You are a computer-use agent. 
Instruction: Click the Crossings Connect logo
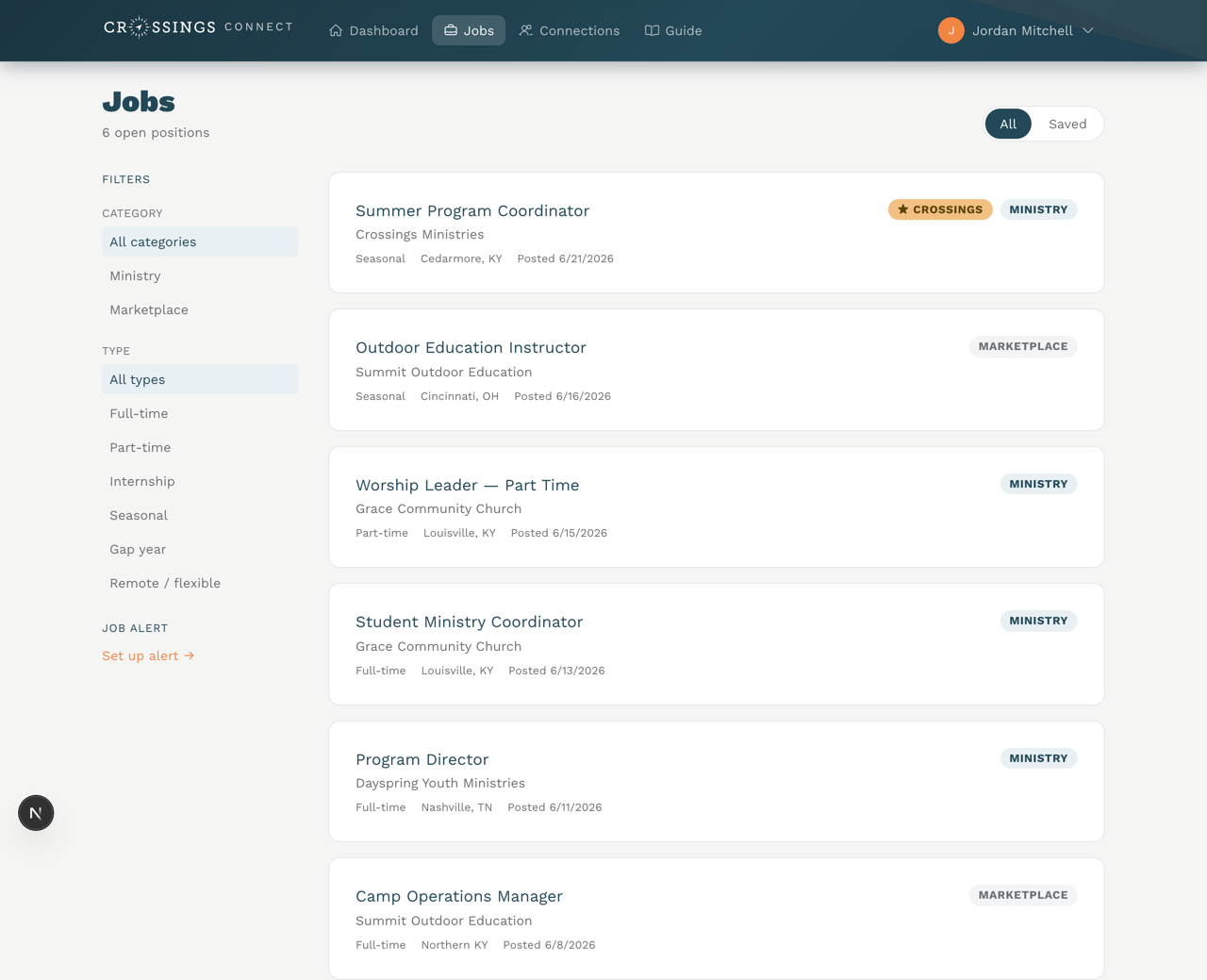pyautogui.click(x=198, y=27)
